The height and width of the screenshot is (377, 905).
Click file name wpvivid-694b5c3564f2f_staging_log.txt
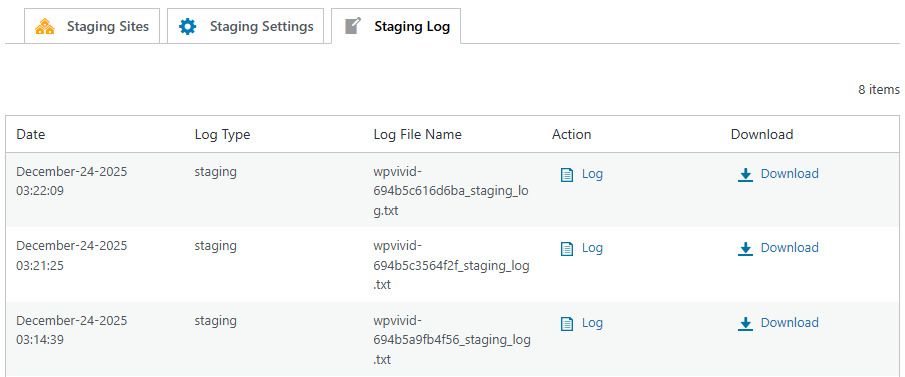point(451,266)
